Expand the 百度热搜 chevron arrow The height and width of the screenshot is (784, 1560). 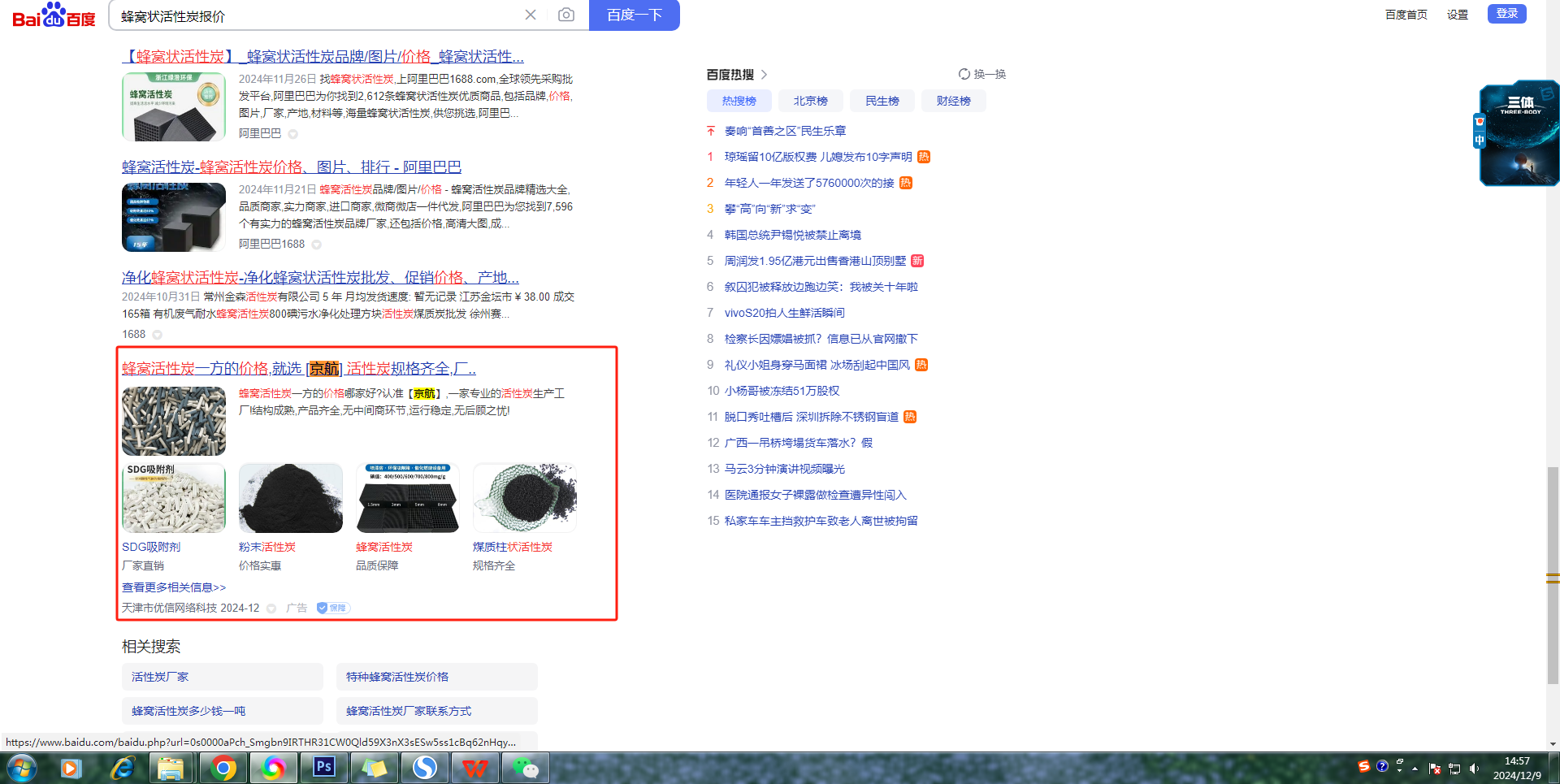point(765,75)
